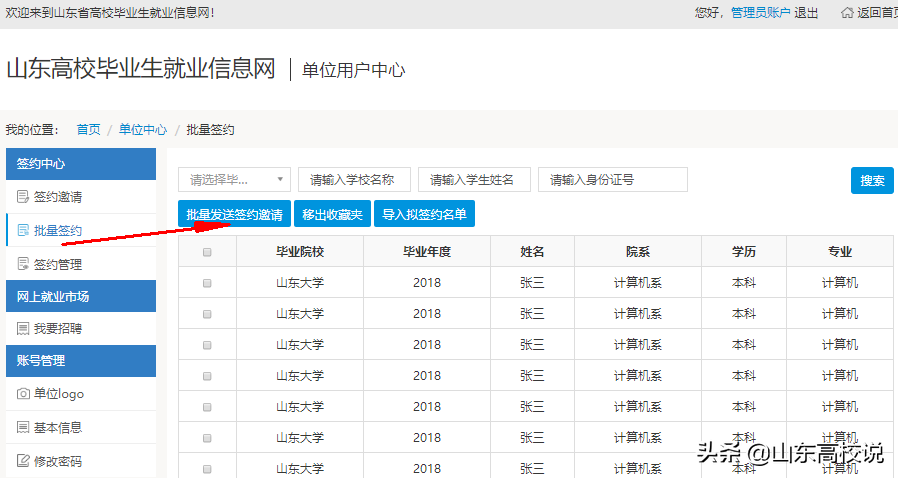Click the 姓名 column header
Viewport: 898px width, 478px height.
[532, 252]
